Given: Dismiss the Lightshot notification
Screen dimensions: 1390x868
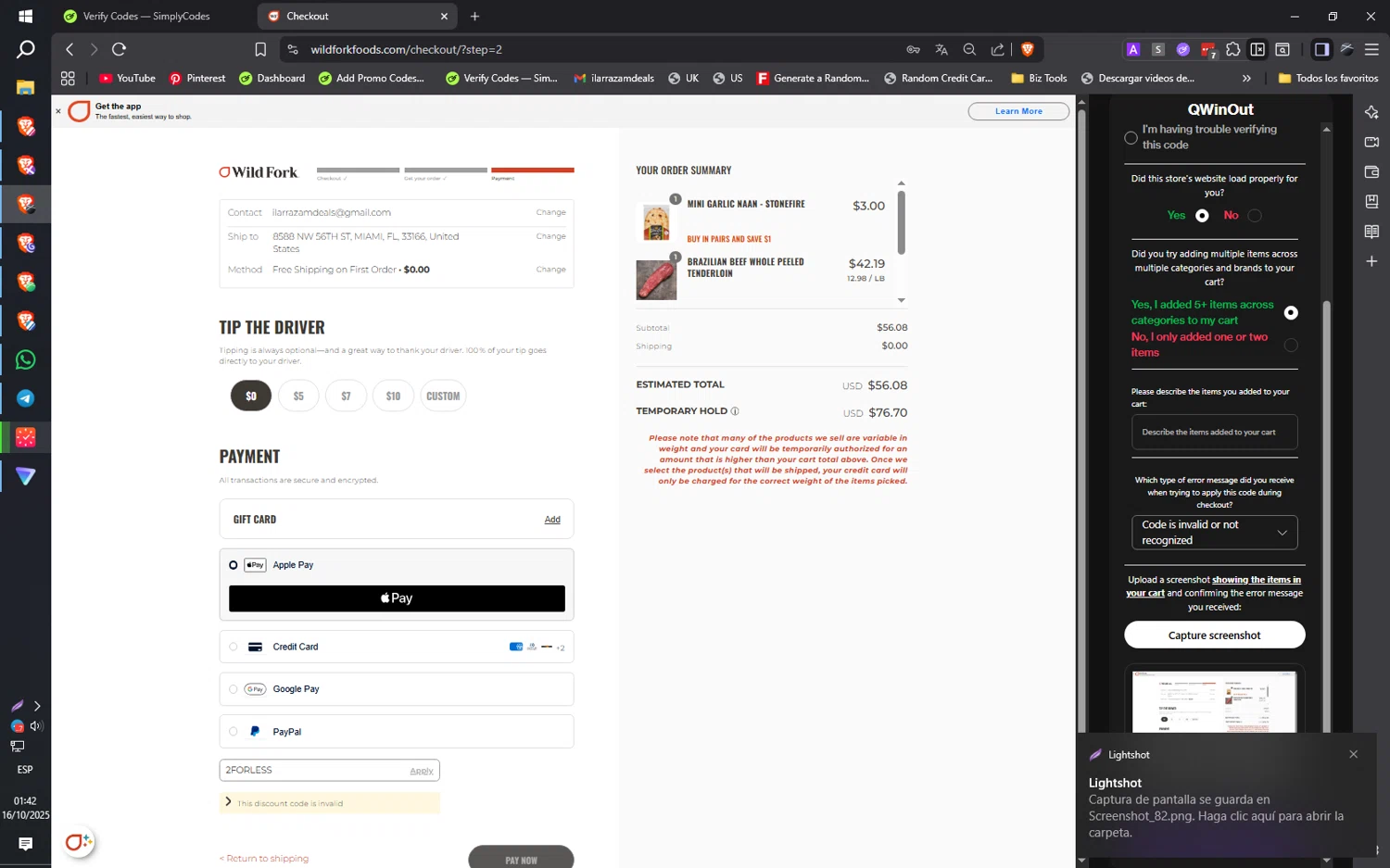Looking at the screenshot, I should pos(1353,755).
